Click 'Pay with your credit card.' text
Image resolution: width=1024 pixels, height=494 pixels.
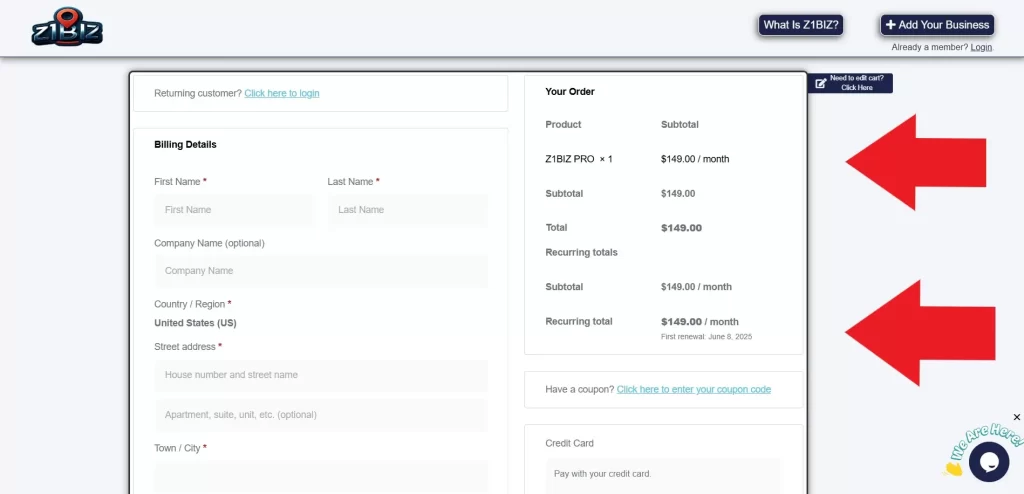603,474
